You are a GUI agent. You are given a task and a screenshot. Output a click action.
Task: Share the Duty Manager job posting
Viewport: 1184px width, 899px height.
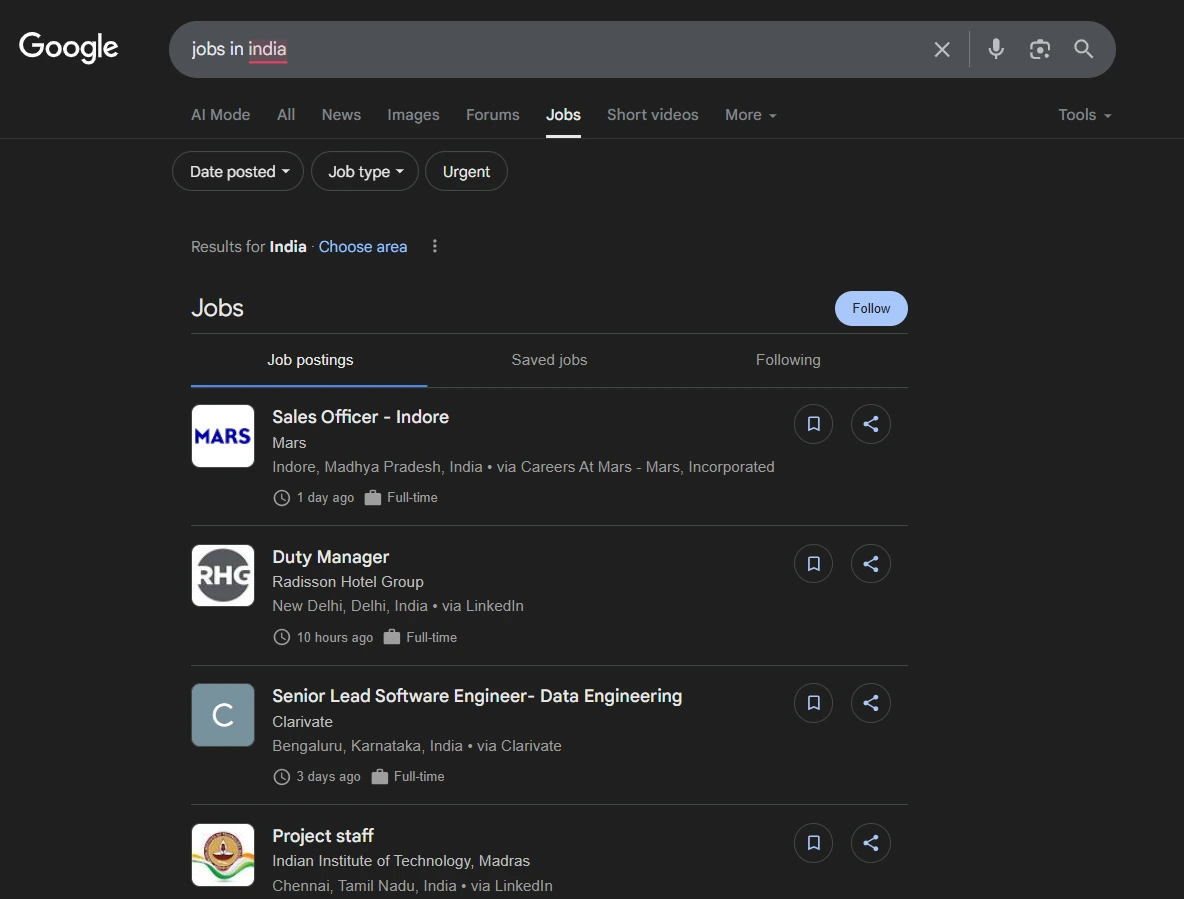871,564
